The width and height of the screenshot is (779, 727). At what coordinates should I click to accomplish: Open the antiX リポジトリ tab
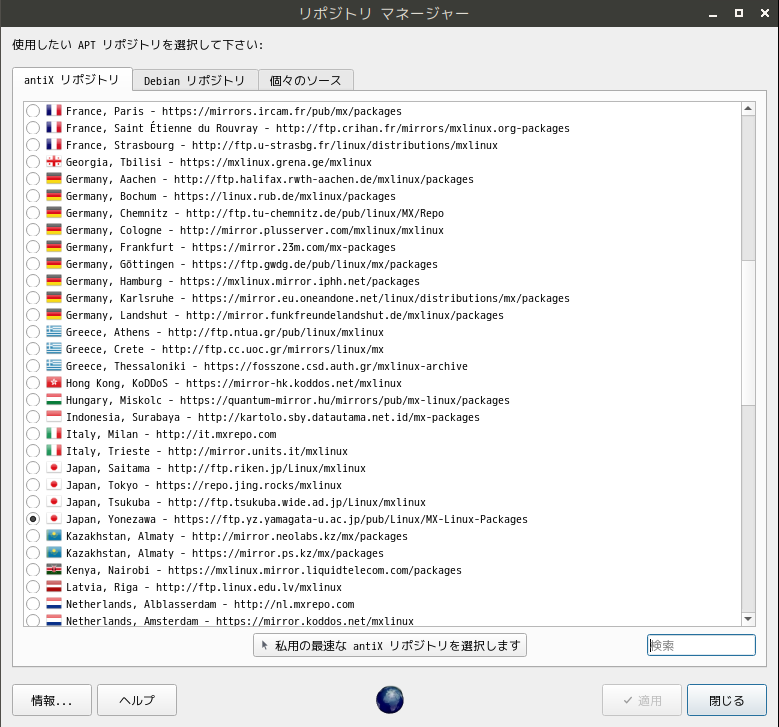click(x=72, y=80)
